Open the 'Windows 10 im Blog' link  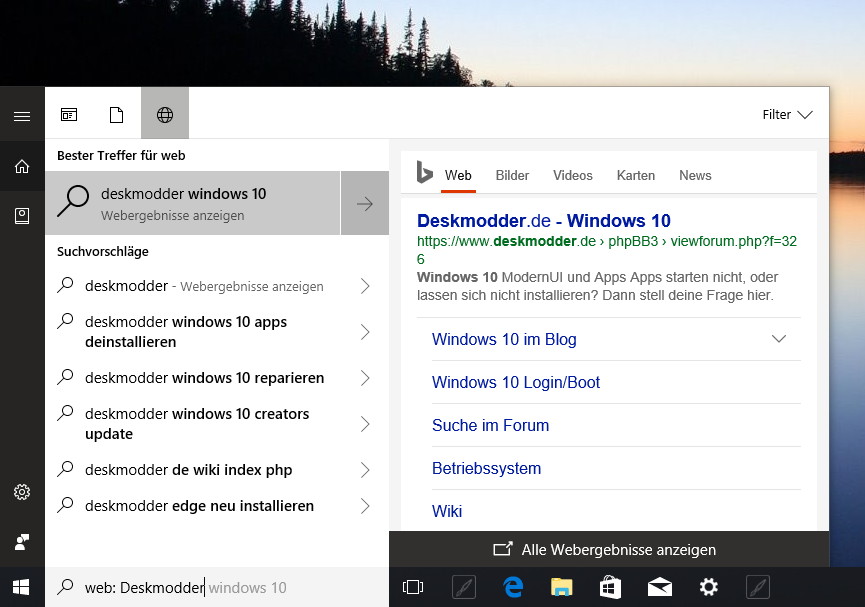point(504,339)
